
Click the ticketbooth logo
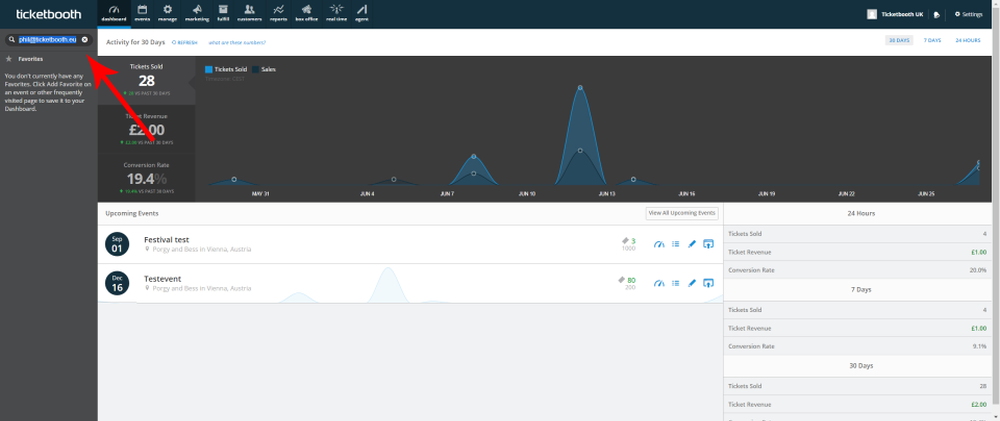click(x=48, y=14)
